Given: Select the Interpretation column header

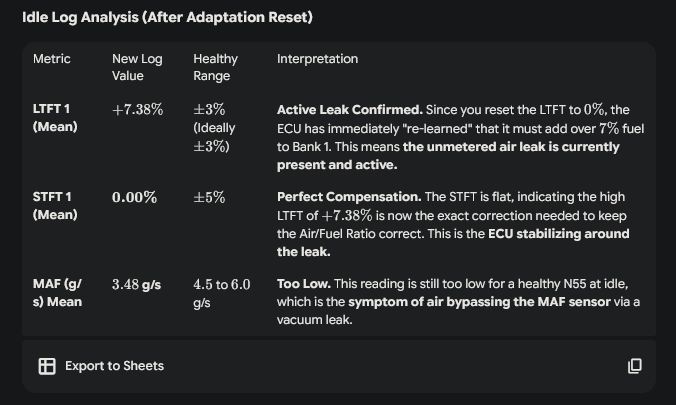Looking at the screenshot, I should pyautogui.click(x=317, y=59).
